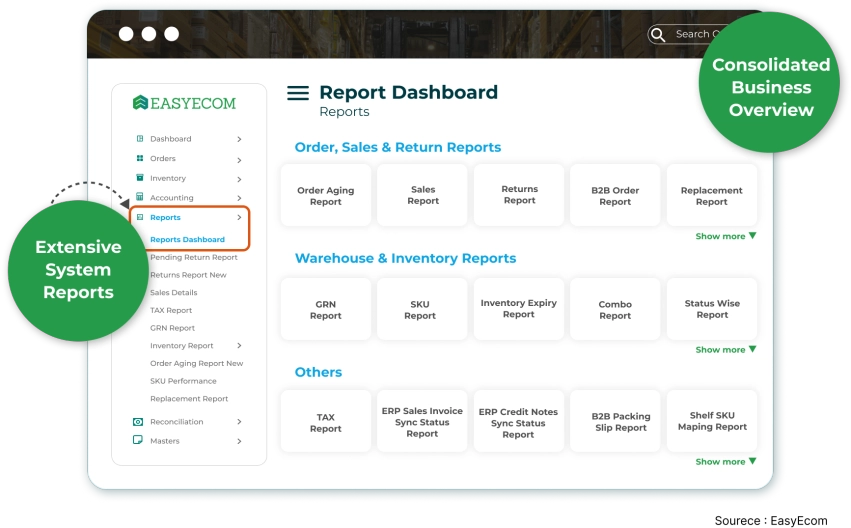
Task: Open the Inventory sidebar menu item
Action: click(168, 178)
